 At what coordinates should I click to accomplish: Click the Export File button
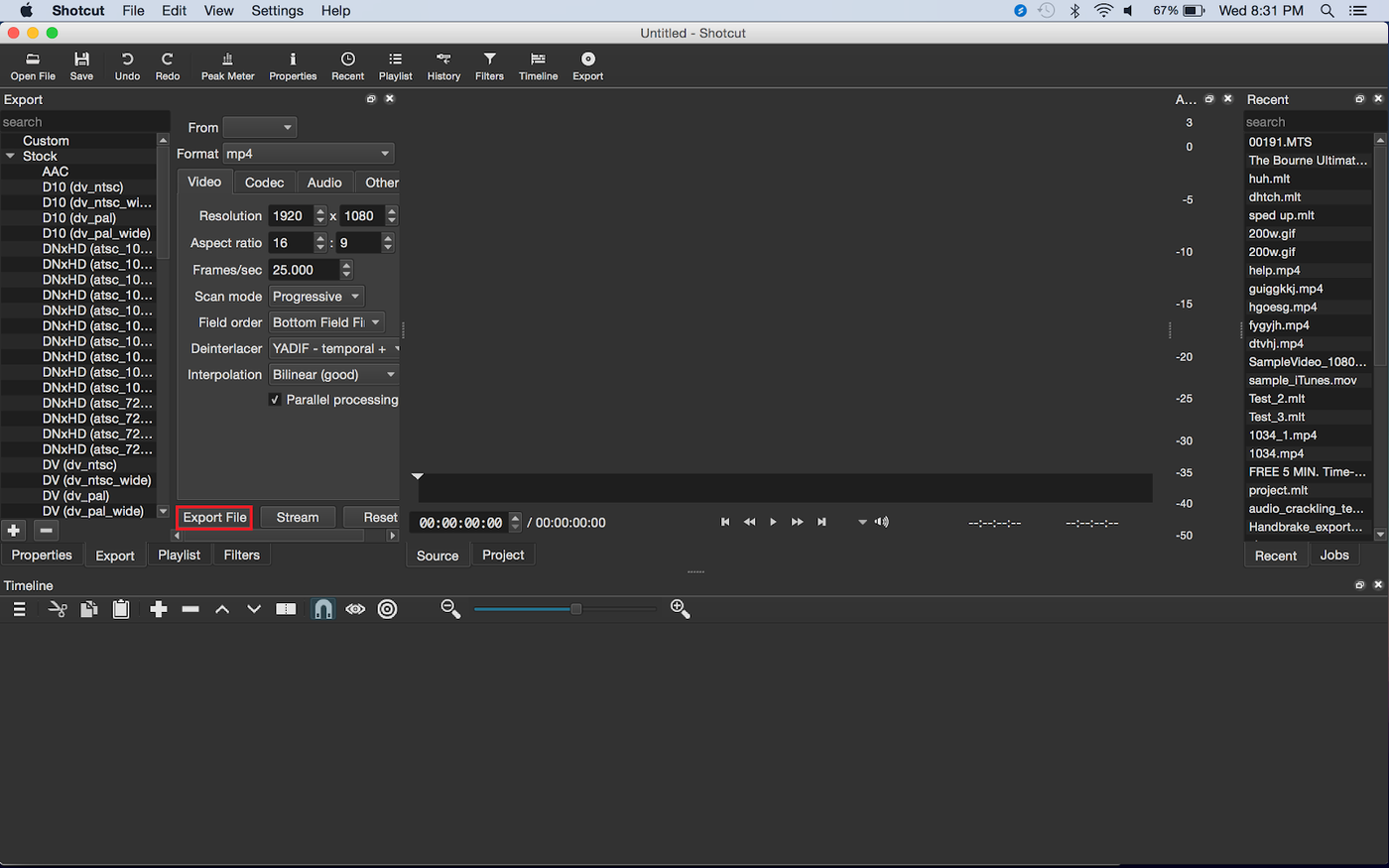click(x=213, y=517)
